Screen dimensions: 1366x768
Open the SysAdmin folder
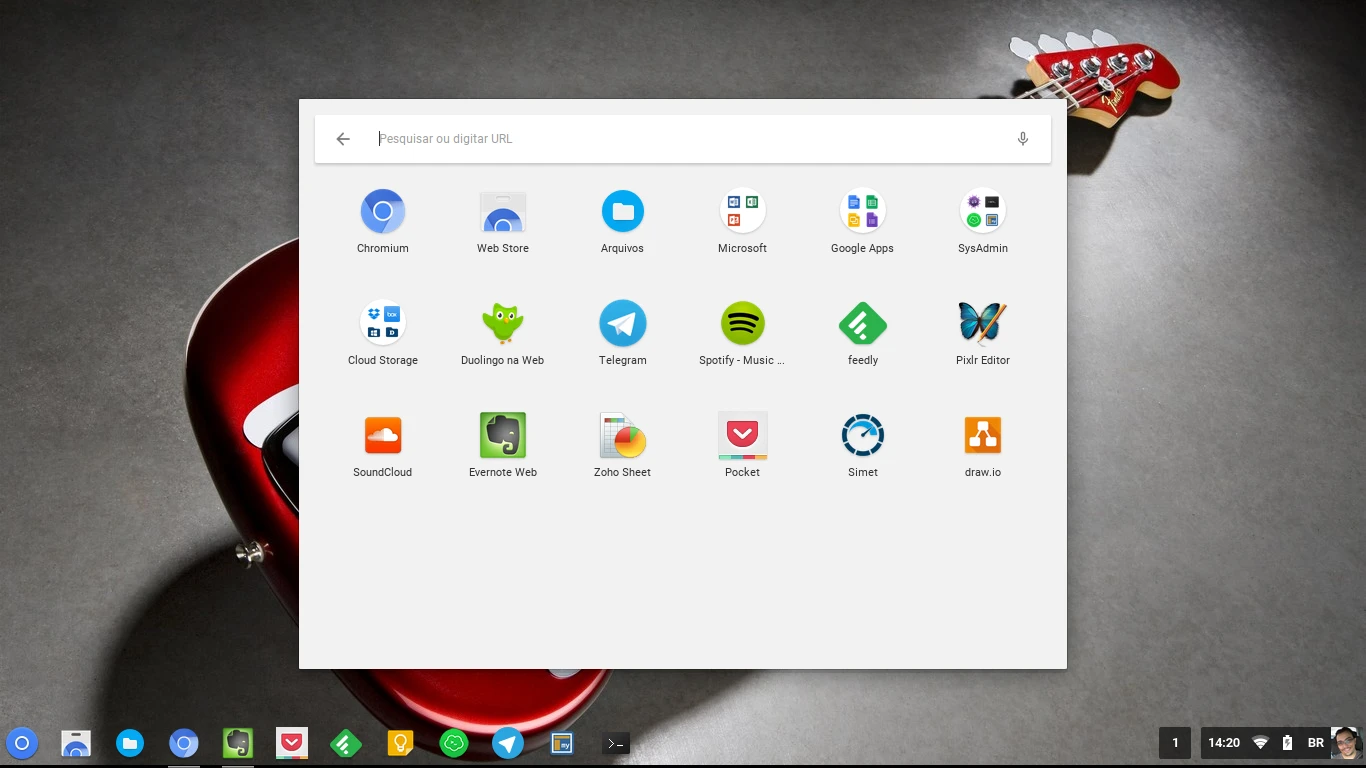982,212
